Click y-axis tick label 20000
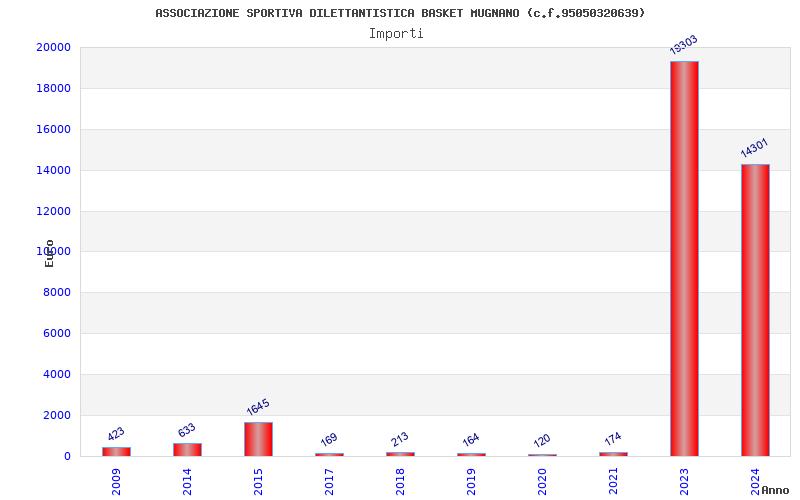 (54, 47)
